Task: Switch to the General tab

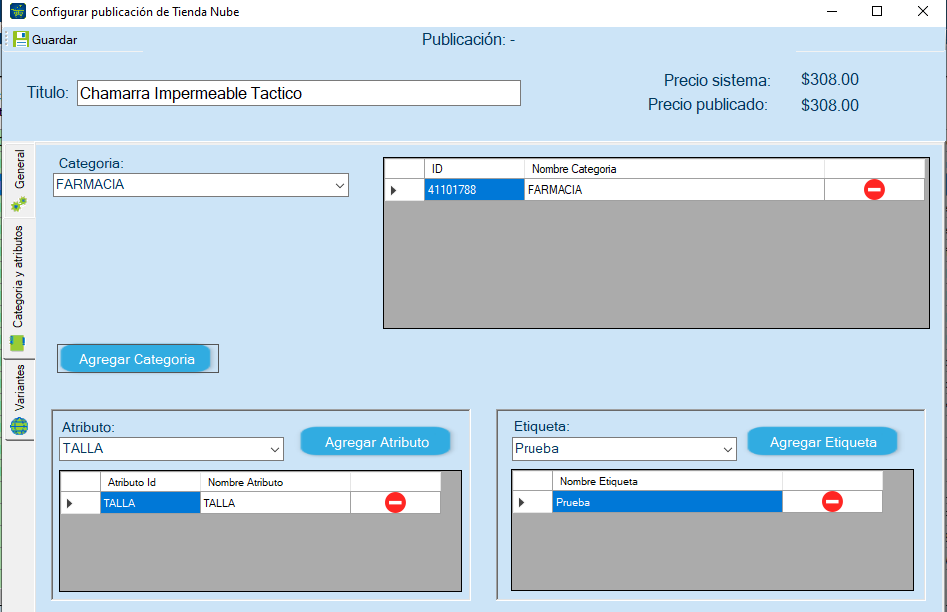Action: 19,181
